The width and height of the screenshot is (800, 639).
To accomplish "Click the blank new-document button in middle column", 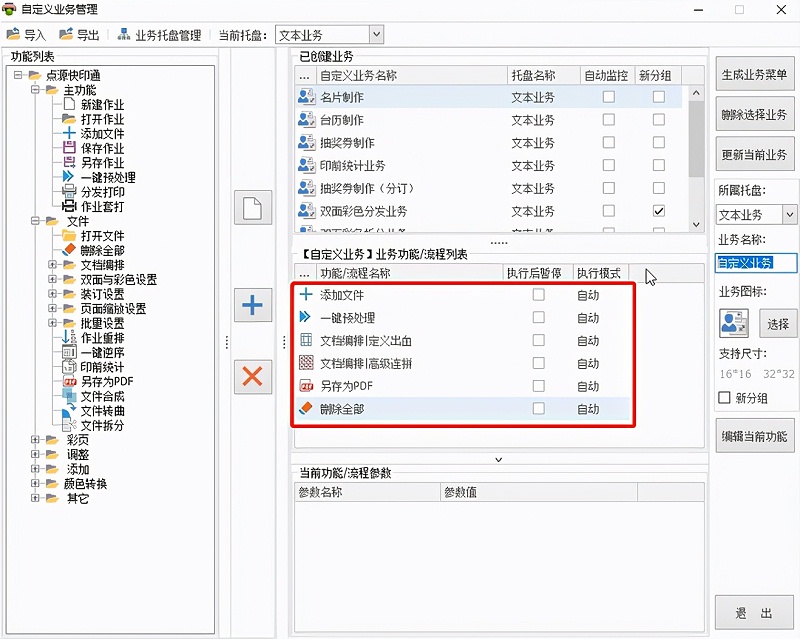I will click(x=253, y=208).
